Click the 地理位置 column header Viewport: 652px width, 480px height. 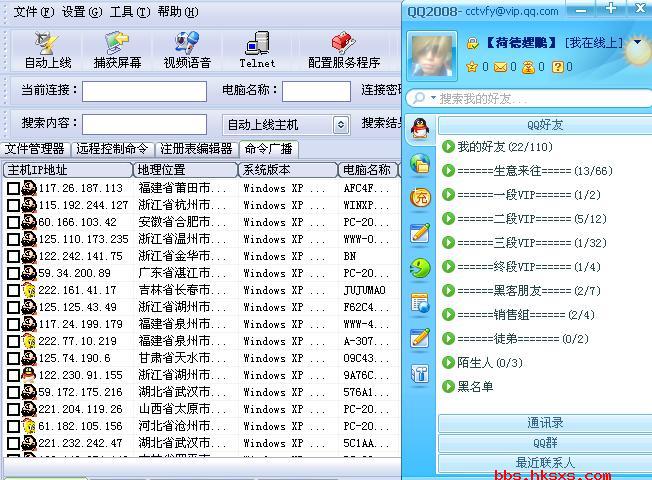(x=185, y=170)
